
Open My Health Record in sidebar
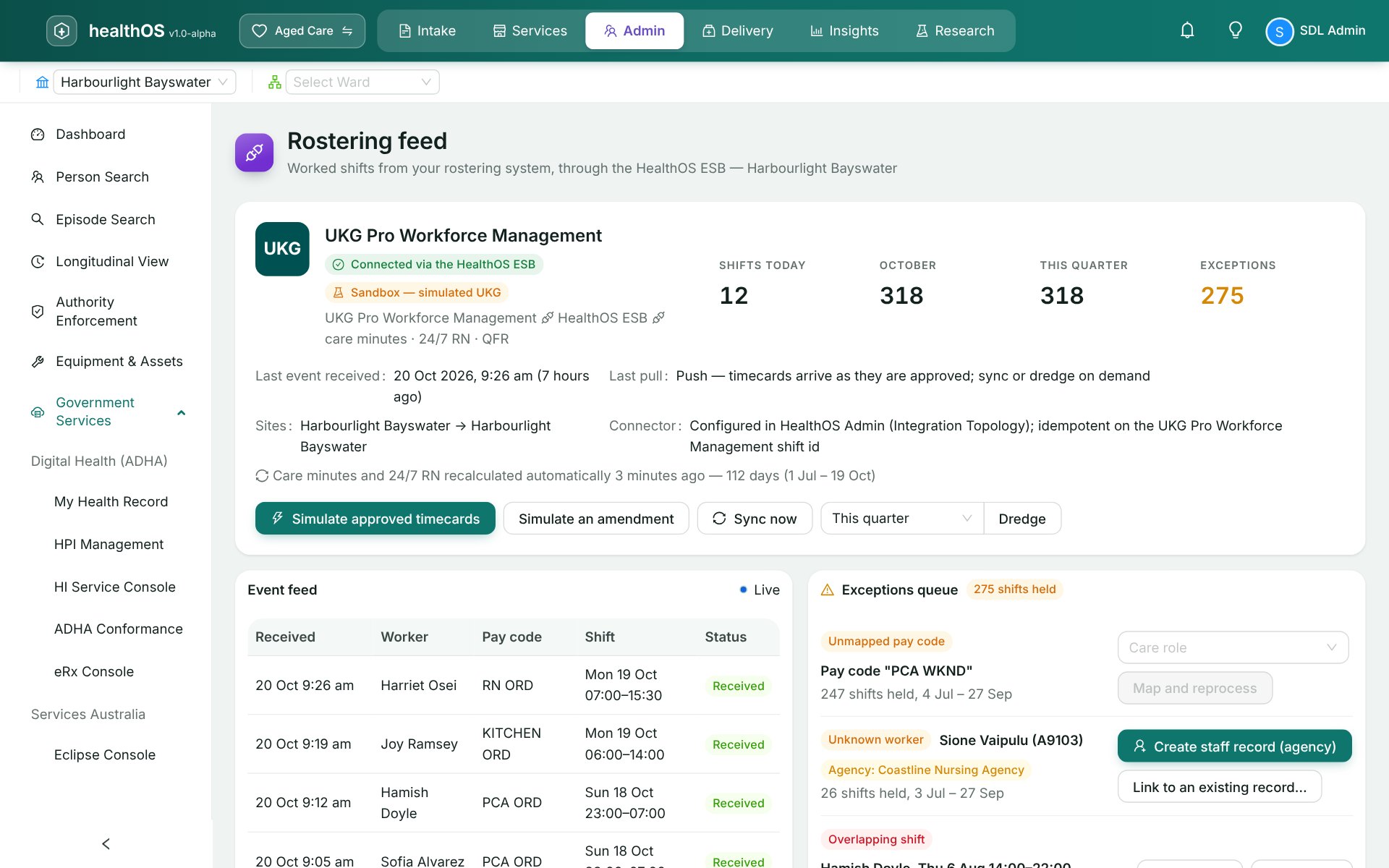111,502
